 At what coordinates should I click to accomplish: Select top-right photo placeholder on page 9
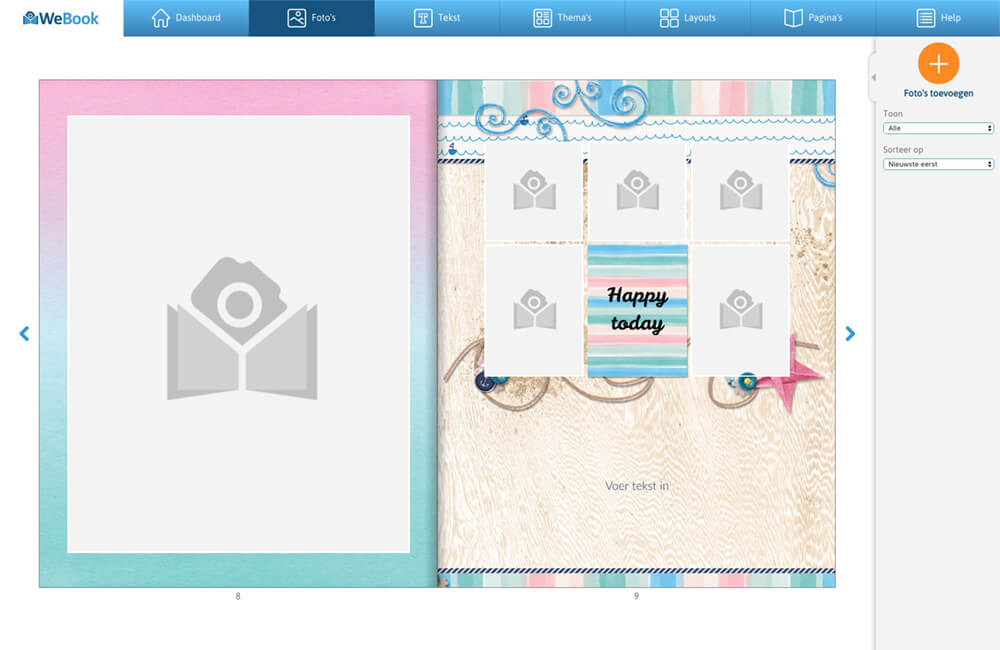[x=740, y=191]
